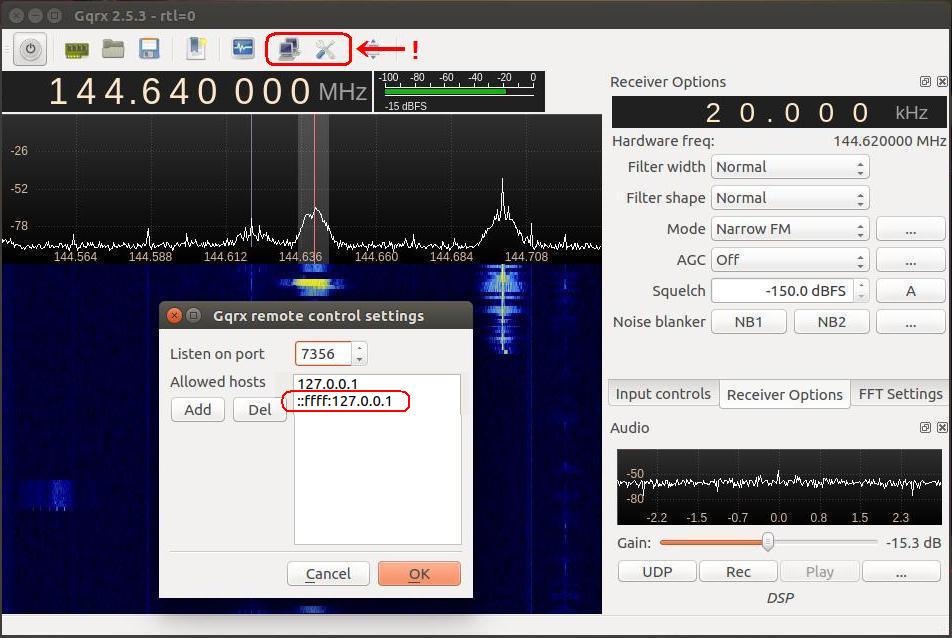This screenshot has width=952, height=638.
Task: Click the Squelch level field
Action: [x=782, y=291]
